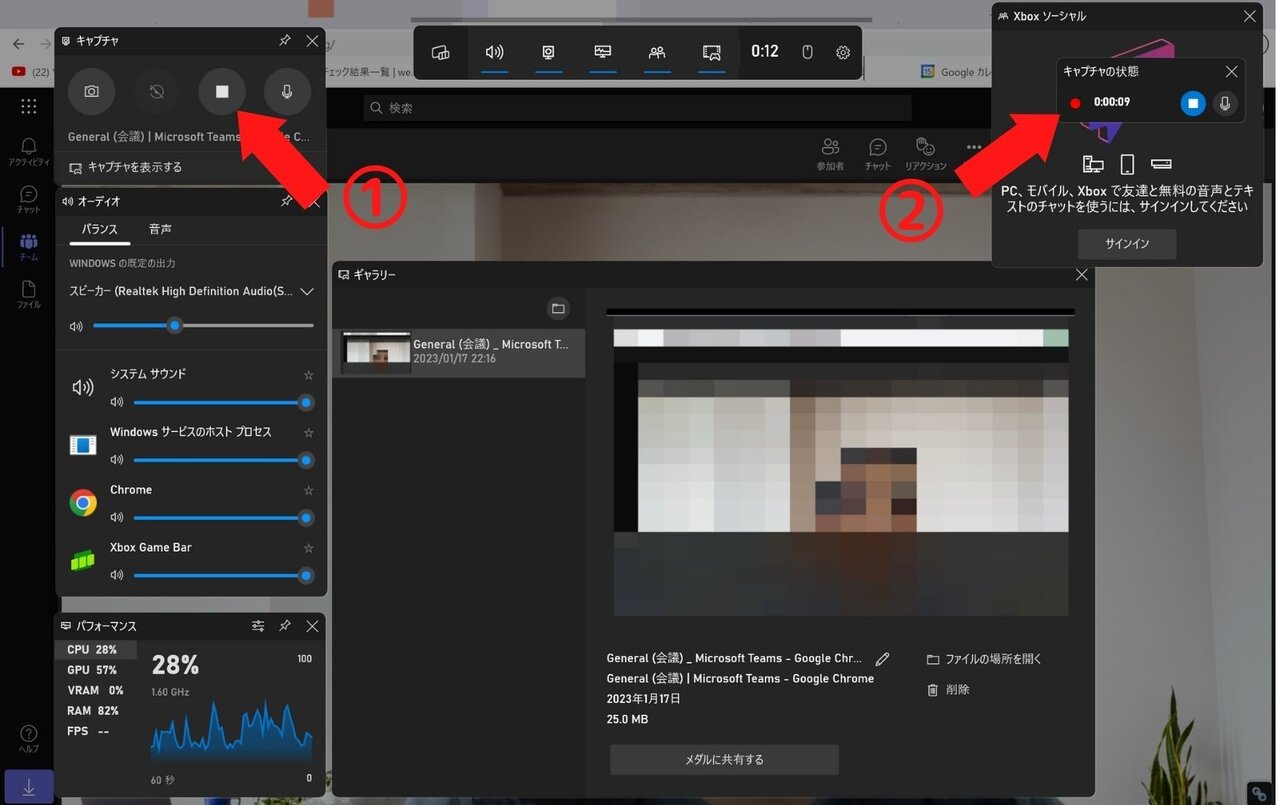Open リアクション in Teams meeting toolbar
The width and height of the screenshot is (1280, 805).
(925, 154)
